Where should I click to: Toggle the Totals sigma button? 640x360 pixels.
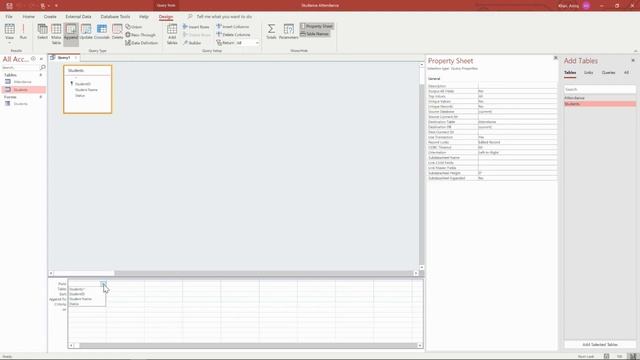tap(271, 32)
